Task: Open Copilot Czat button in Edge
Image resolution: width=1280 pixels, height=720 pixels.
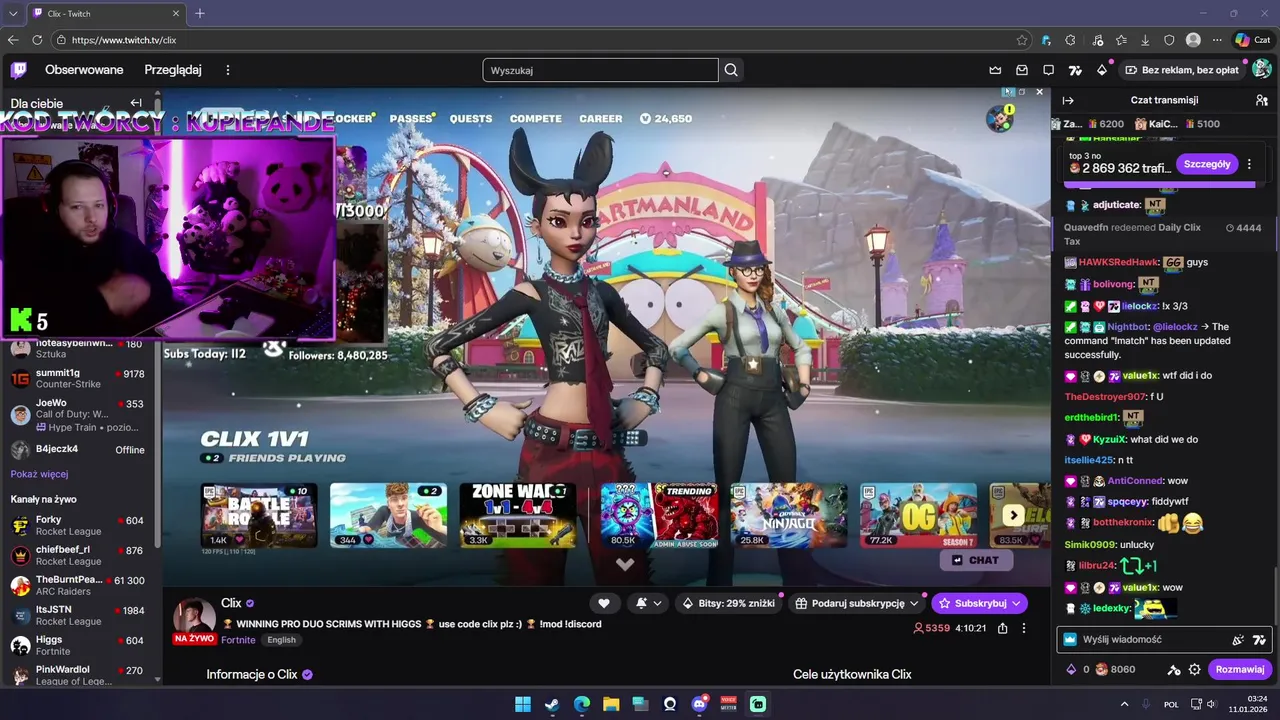Action: [x=1252, y=40]
